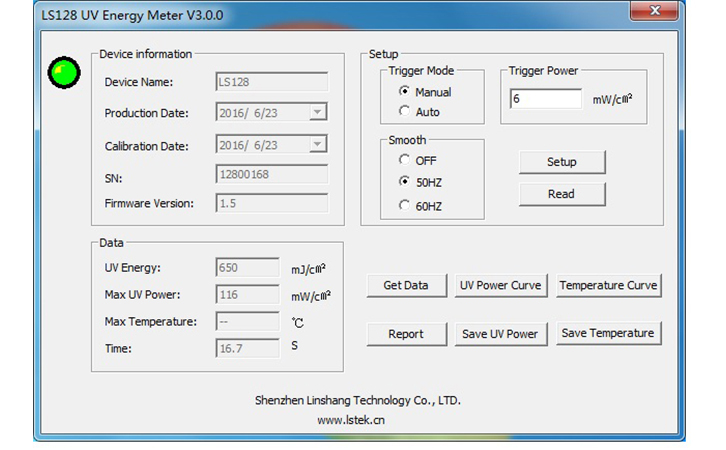Turn smoothing OFF
Screen dimensions: 726x450
tap(405, 160)
